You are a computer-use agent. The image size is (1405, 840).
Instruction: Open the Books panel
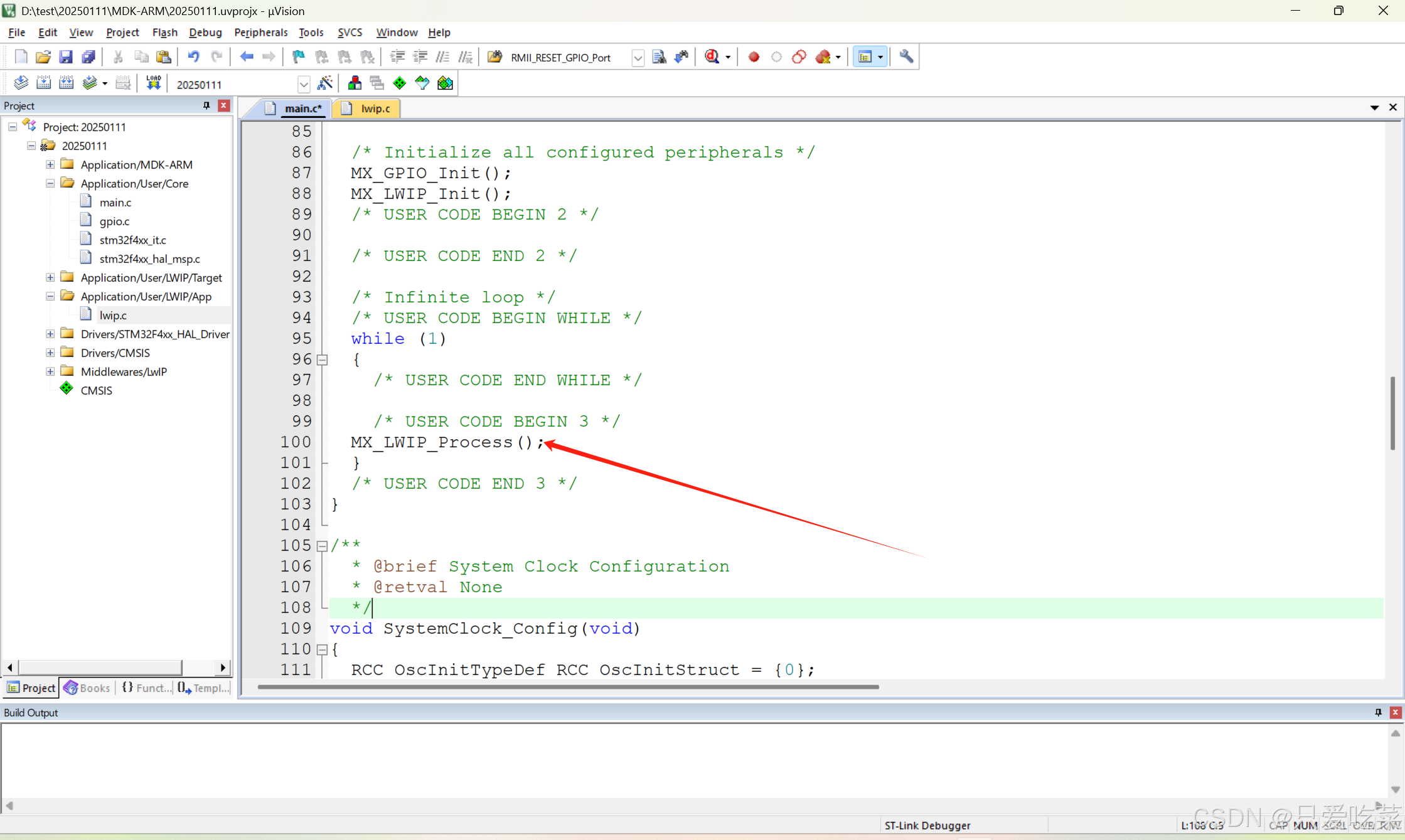tap(87, 688)
